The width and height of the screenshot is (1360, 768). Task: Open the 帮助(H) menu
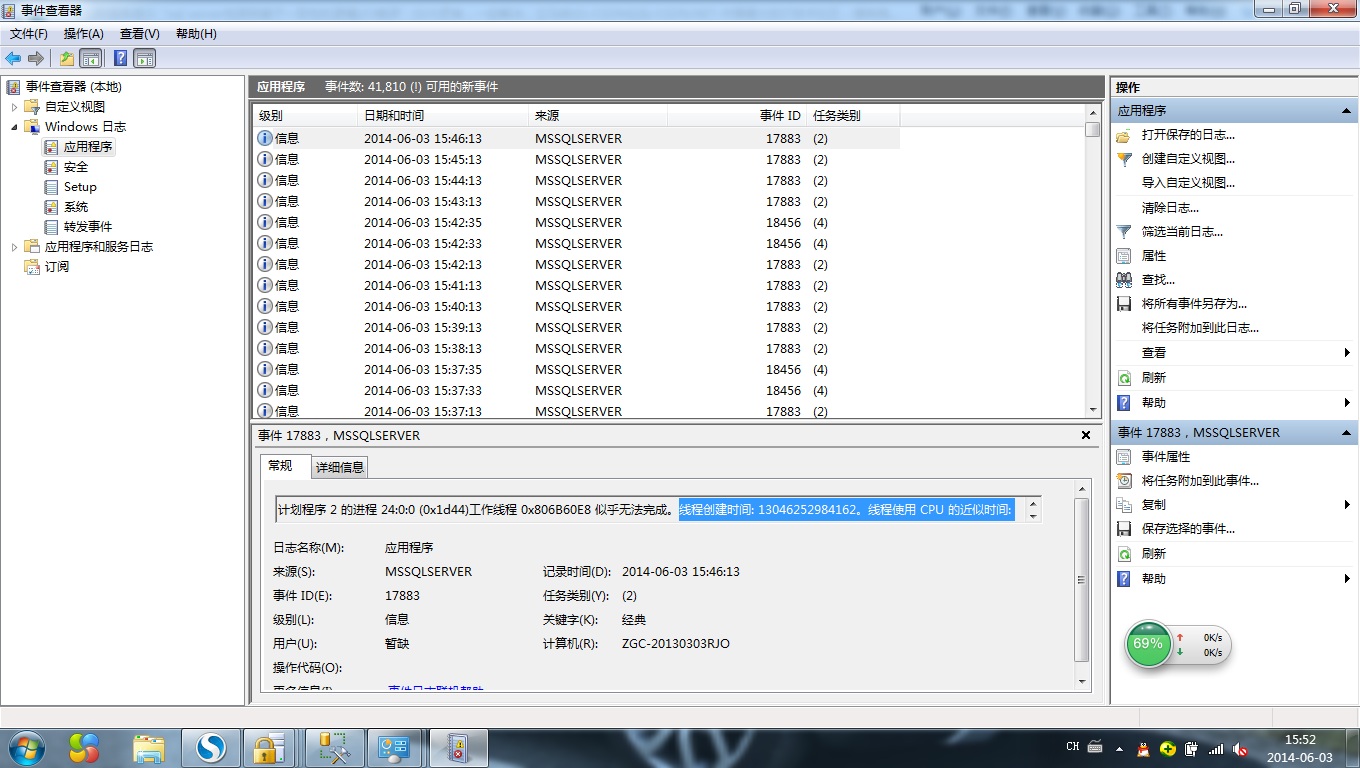pyautogui.click(x=196, y=34)
